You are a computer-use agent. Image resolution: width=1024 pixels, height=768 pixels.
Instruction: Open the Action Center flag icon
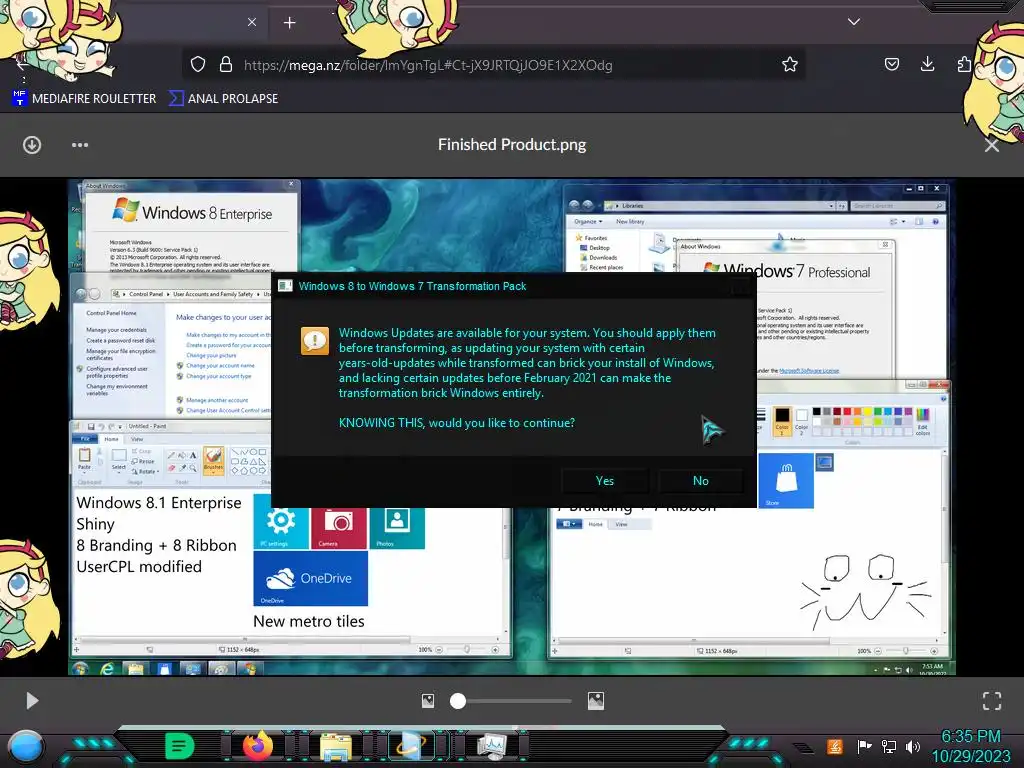tap(864, 746)
